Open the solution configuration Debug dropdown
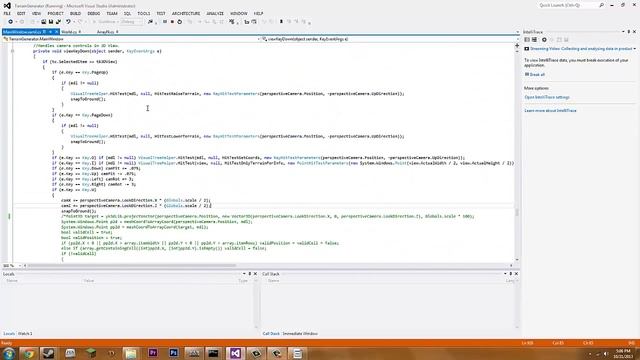The image size is (640, 360). (x=131, y=22)
